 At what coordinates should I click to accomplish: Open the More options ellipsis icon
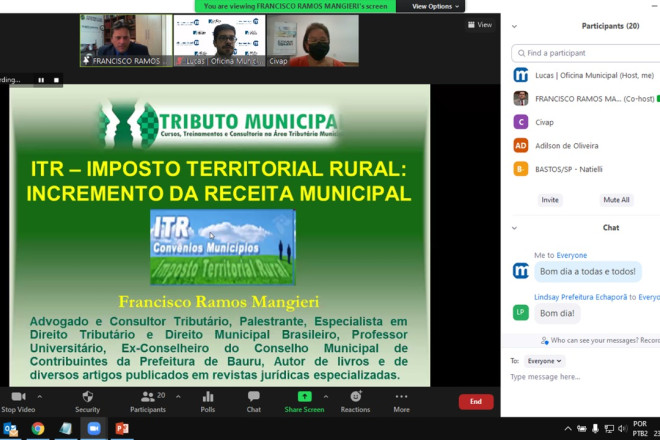pos(402,396)
